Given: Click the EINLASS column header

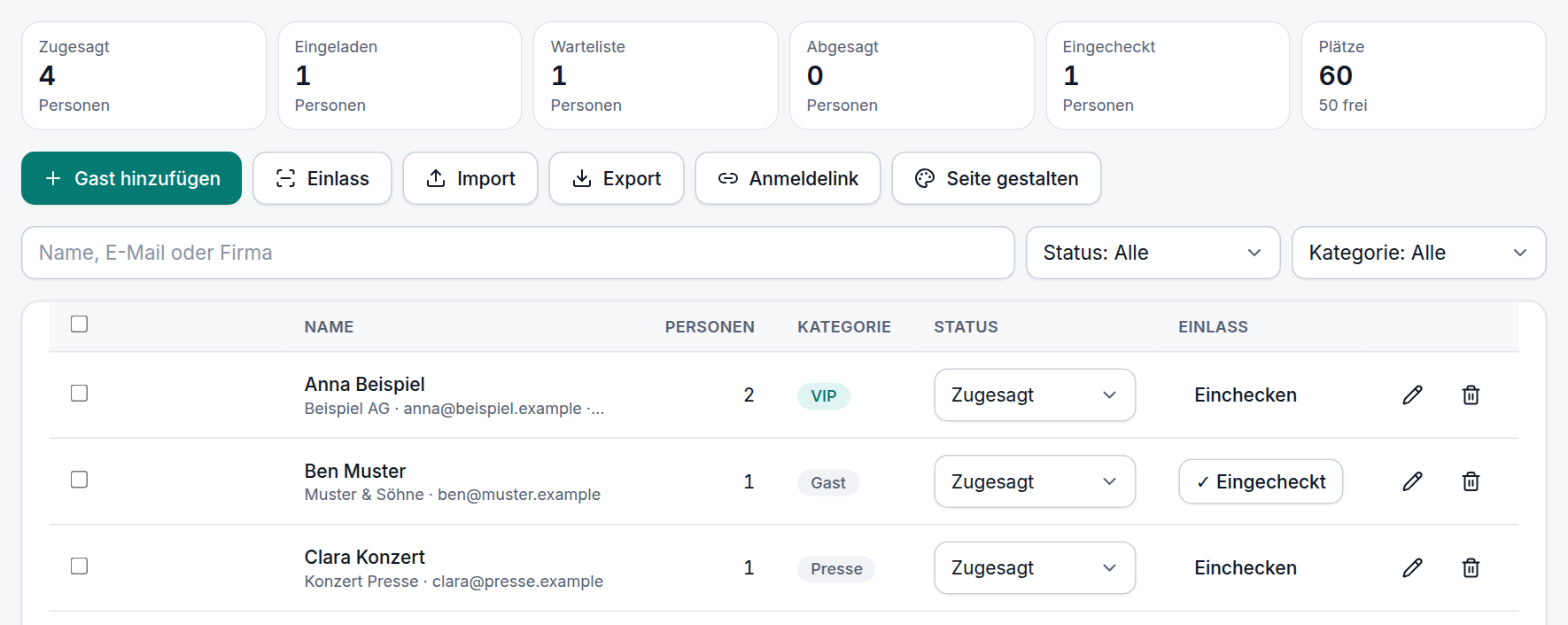Looking at the screenshot, I should pos(1213,327).
